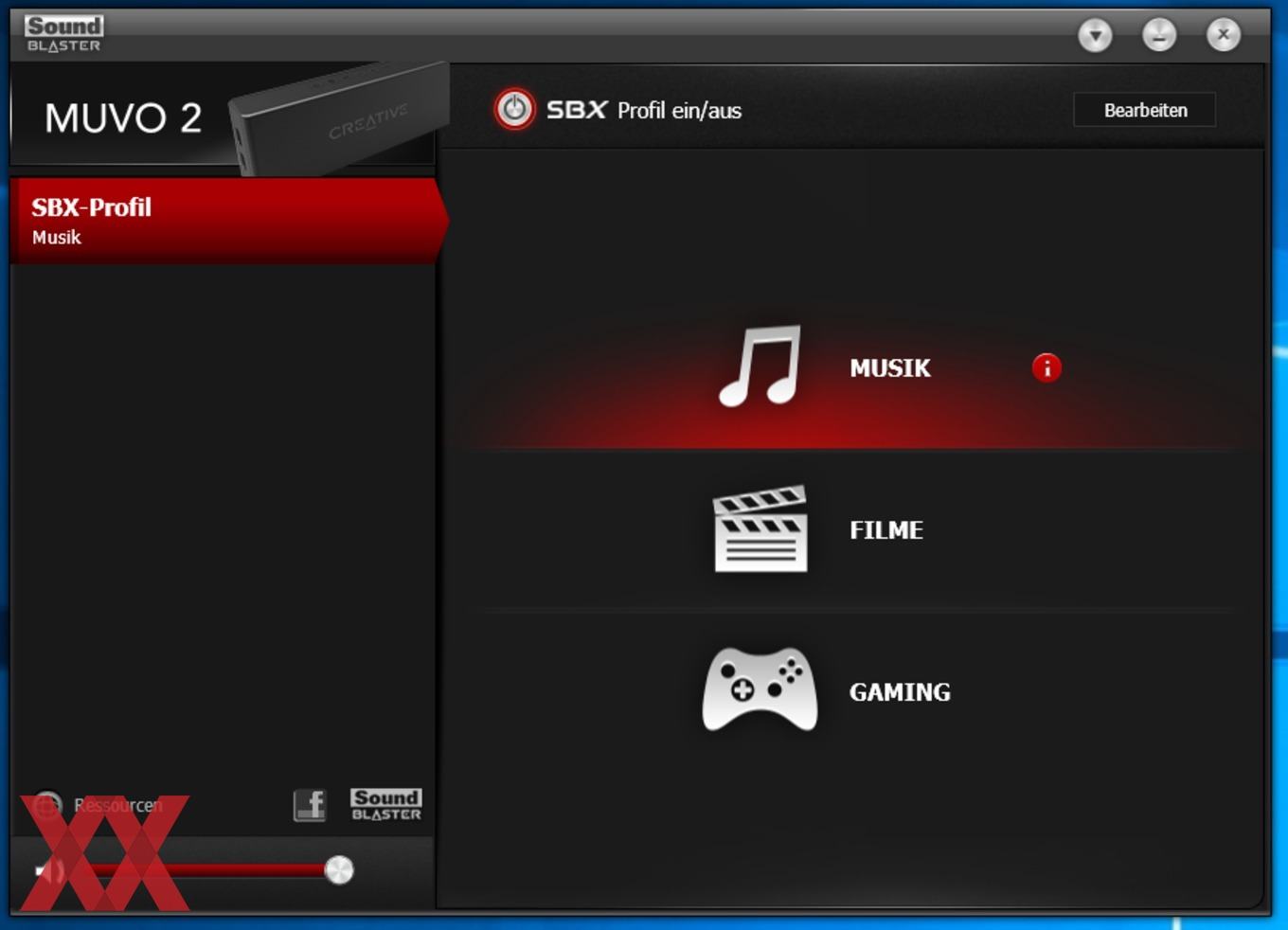Select the music note icon

pyautogui.click(x=760, y=367)
